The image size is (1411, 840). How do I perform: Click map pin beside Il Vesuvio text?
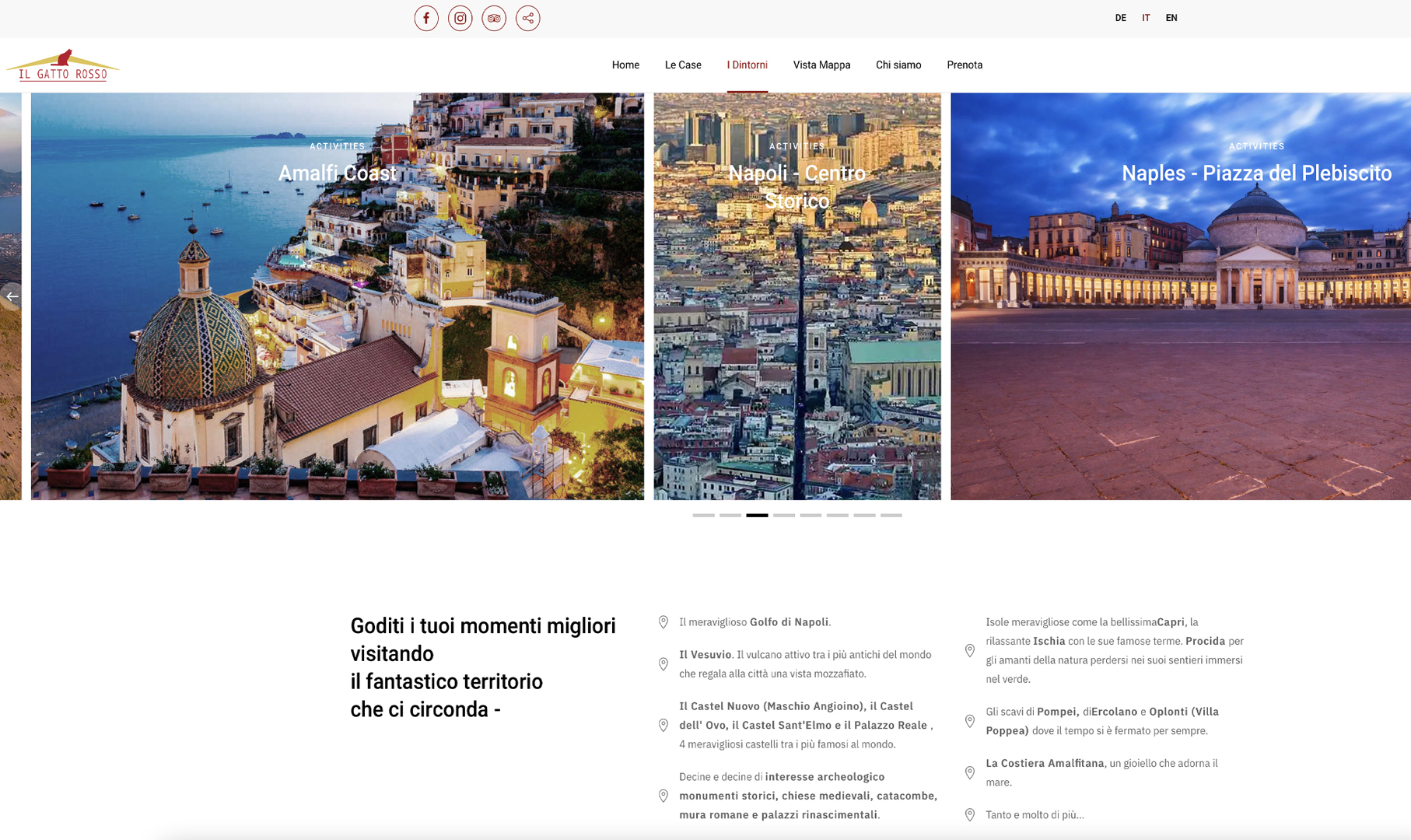click(x=663, y=664)
